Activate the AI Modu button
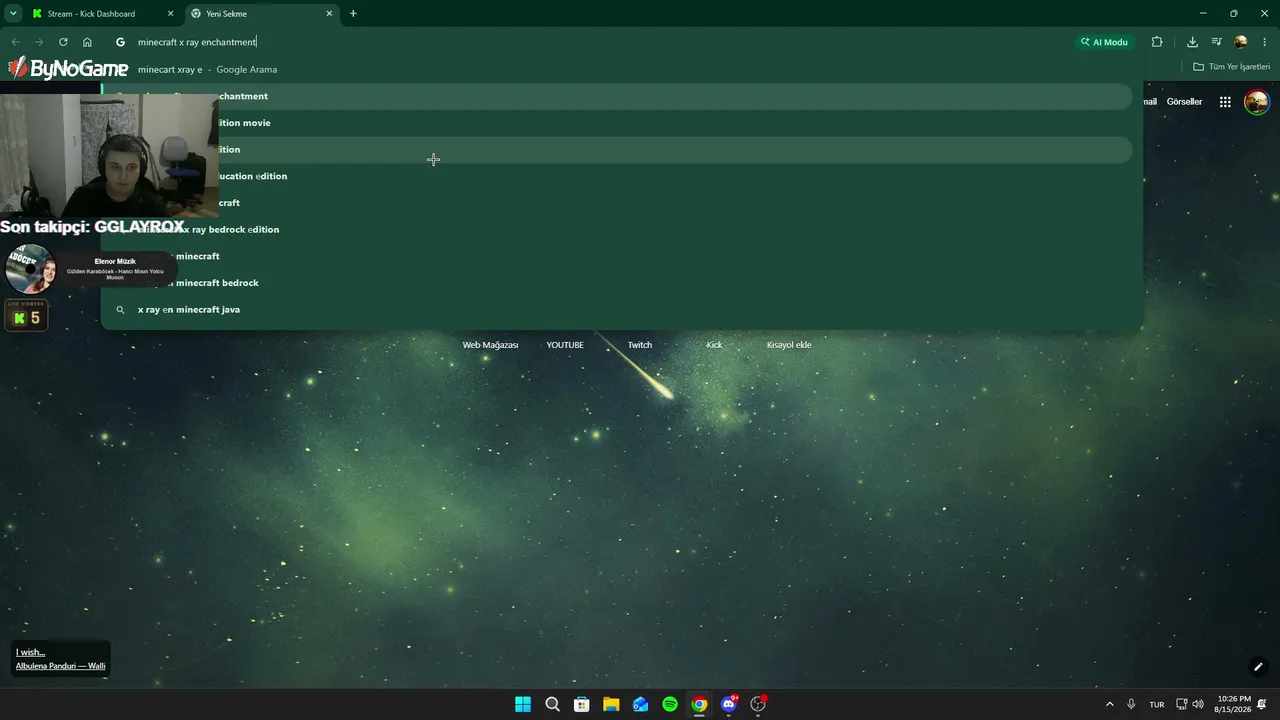The height and width of the screenshot is (720, 1280). tap(1104, 42)
